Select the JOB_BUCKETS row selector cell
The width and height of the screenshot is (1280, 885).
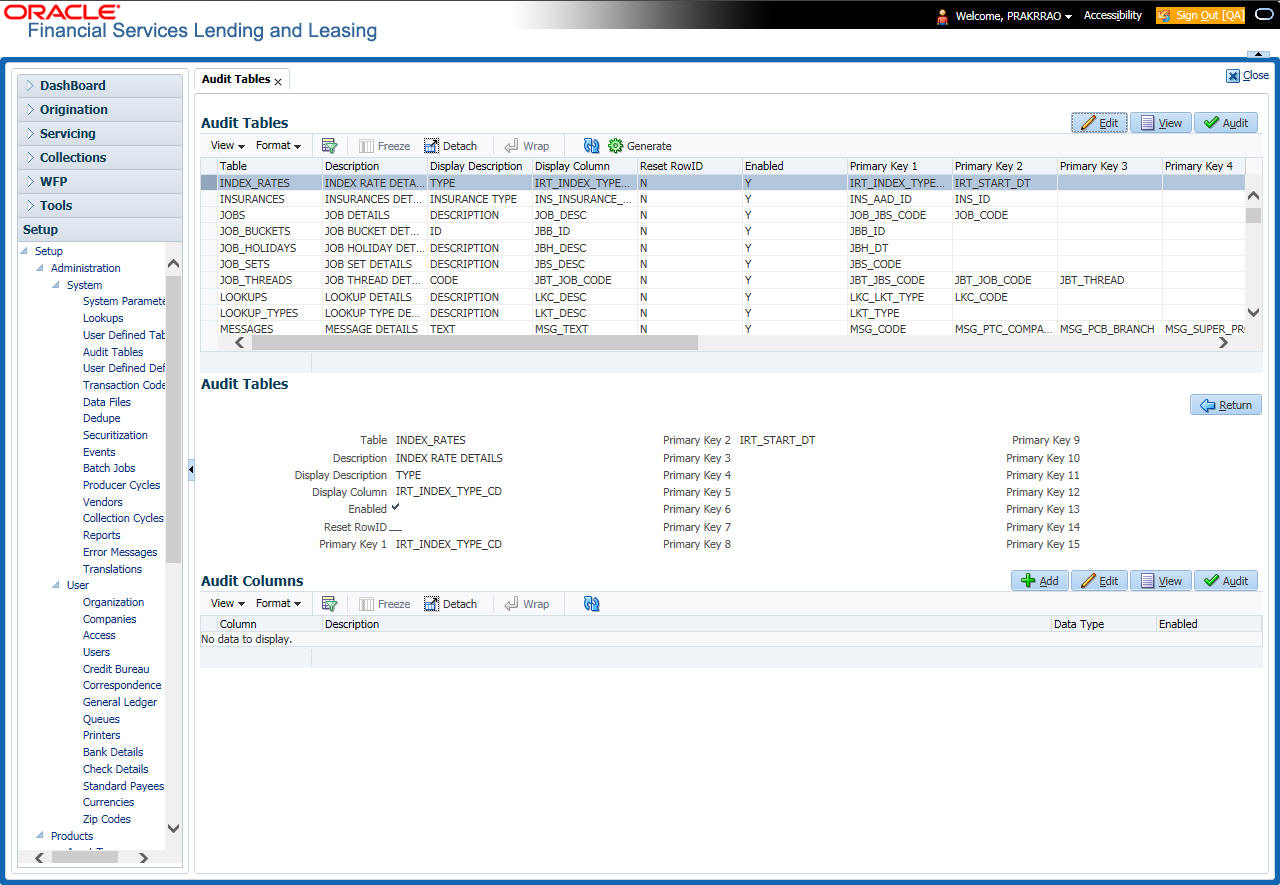[x=209, y=231]
